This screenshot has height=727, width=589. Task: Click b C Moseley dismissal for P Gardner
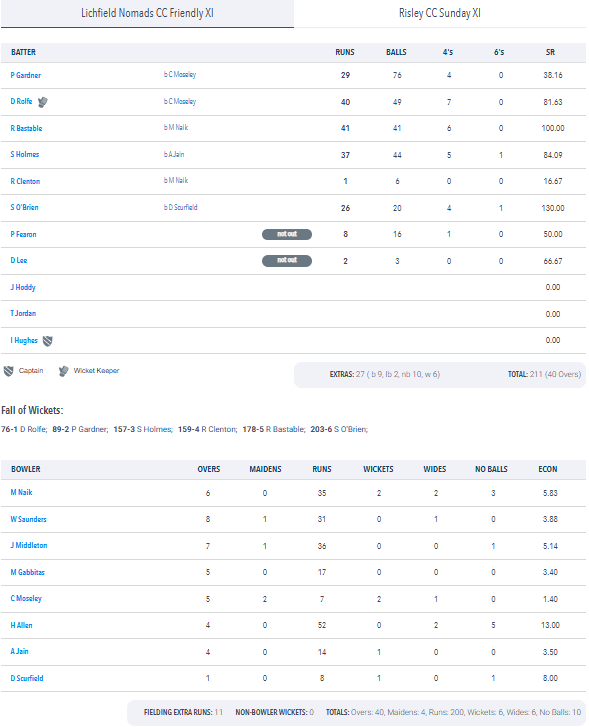[x=180, y=75]
